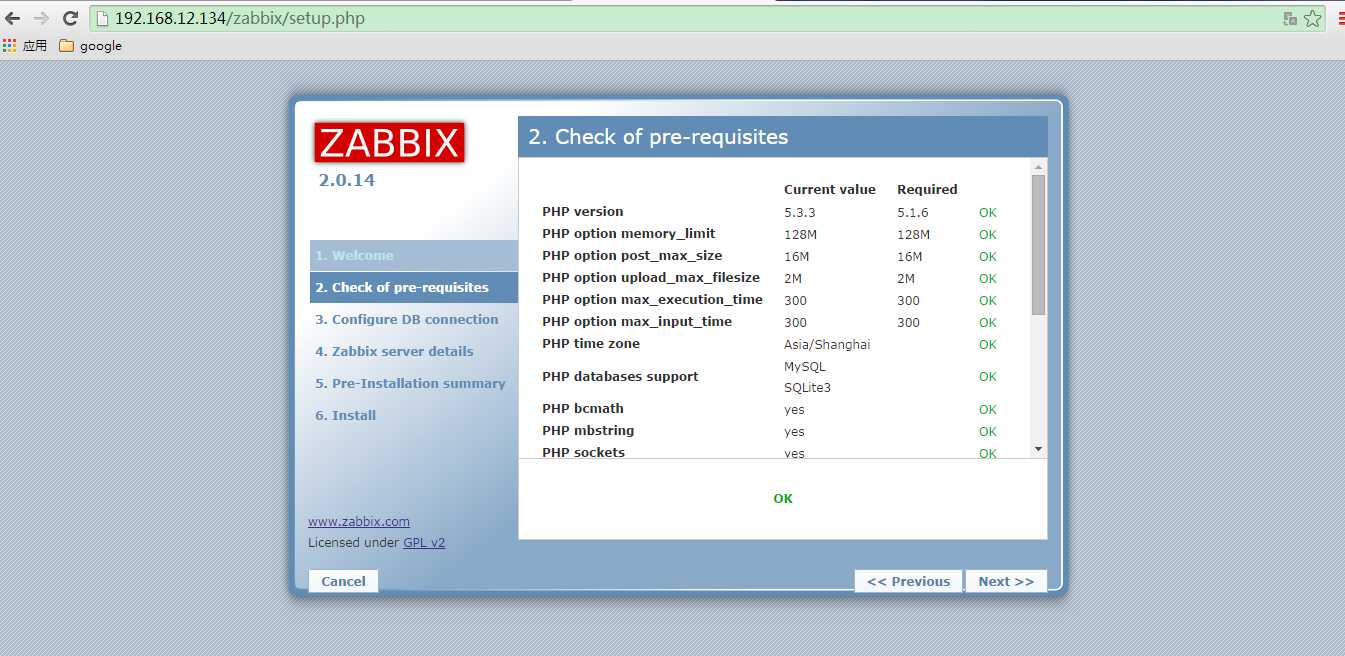The width and height of the screenshot is (1345, 656).
Task: Click the panel title Check of pre-requisites
Action: [658, 137]
